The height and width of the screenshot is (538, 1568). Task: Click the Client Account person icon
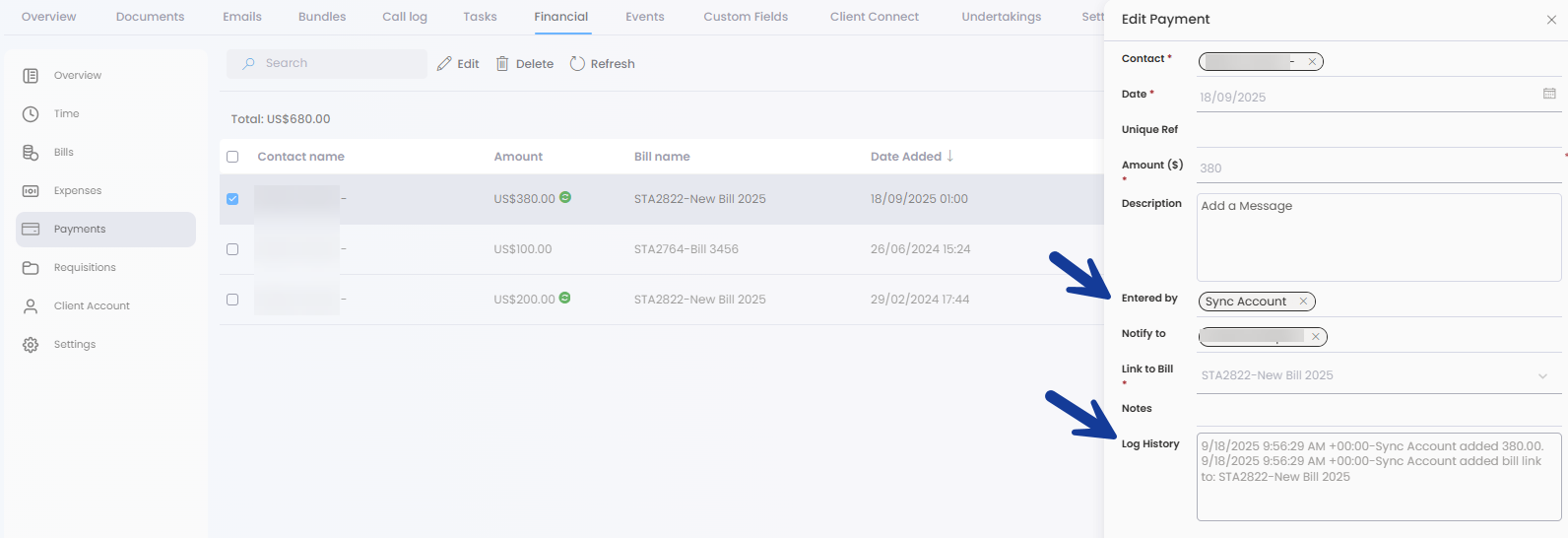[x=31, y=306]
